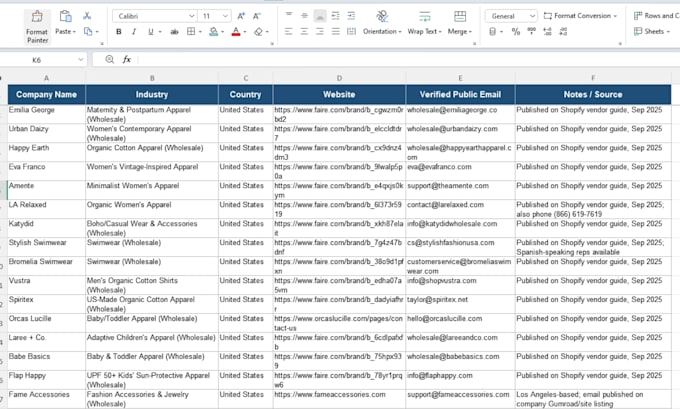Click the Orientation icon
The image size is (680, 409).
point(382,16)
